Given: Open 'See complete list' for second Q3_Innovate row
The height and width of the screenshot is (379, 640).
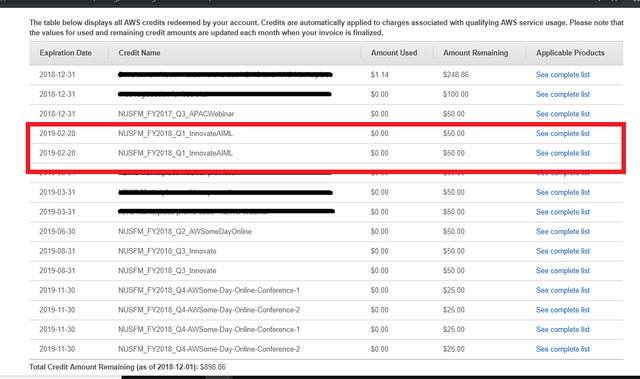Looking at the screenshot, I should 562,270.
